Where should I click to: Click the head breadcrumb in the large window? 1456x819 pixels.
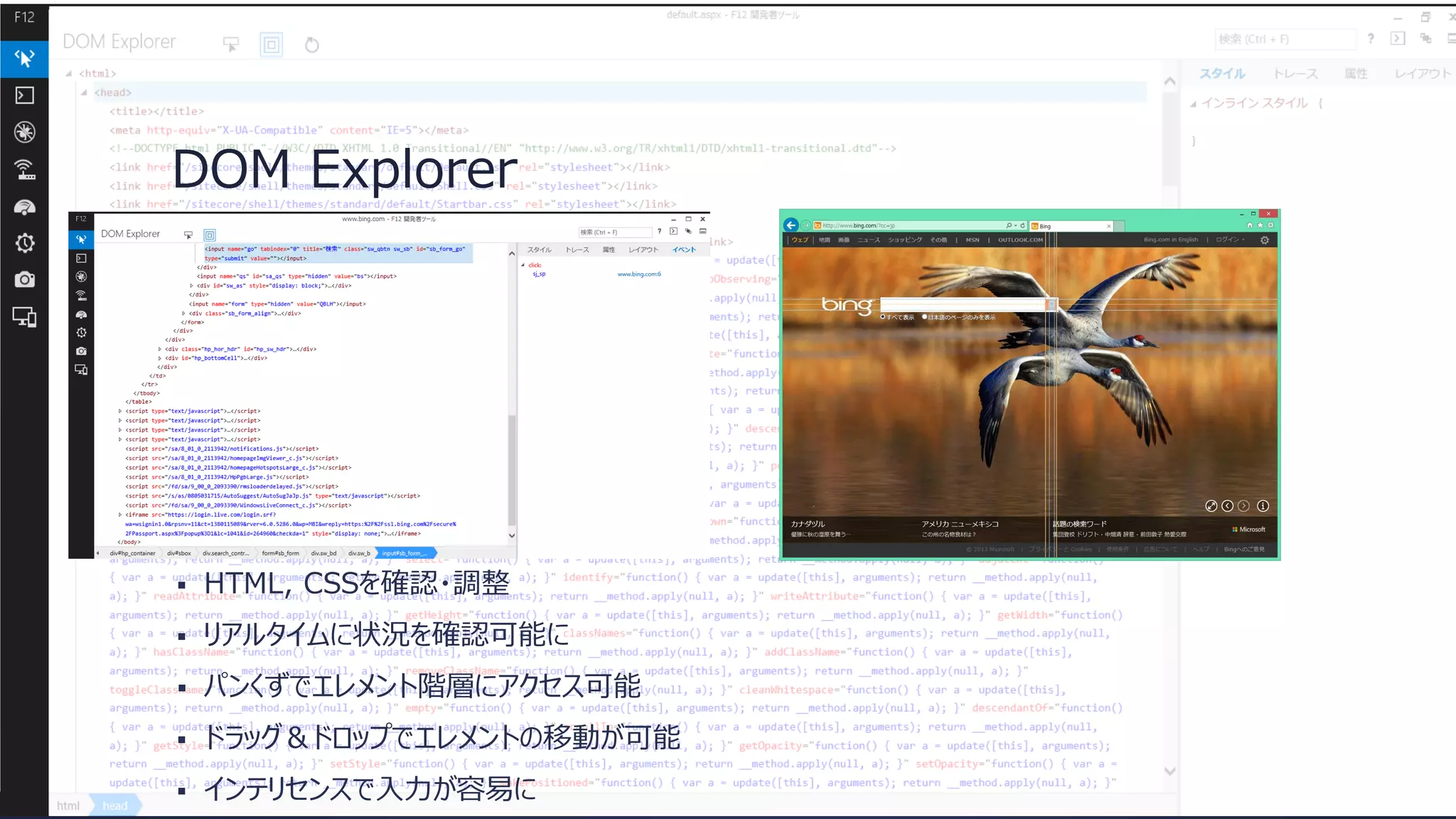pyautogui.click(x=114, y=805)
